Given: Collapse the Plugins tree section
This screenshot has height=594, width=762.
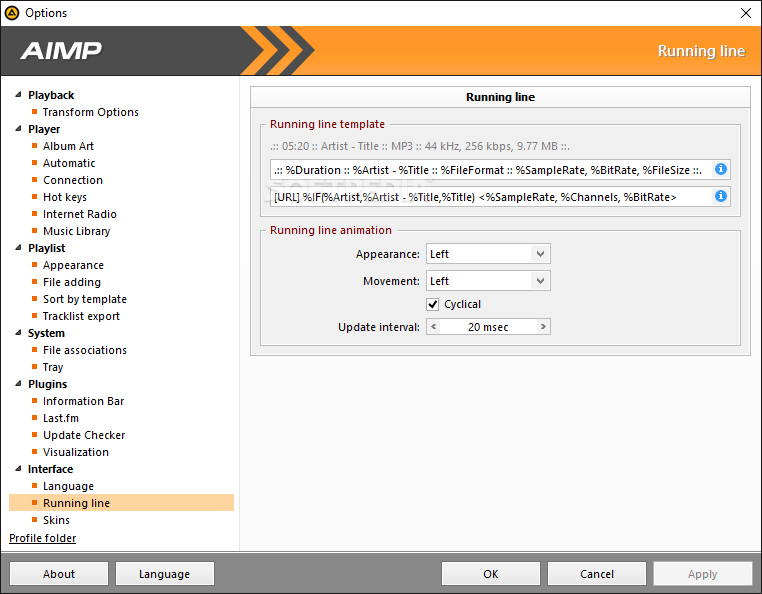Looking at the screenshot, I should click(x=18, y=384).
